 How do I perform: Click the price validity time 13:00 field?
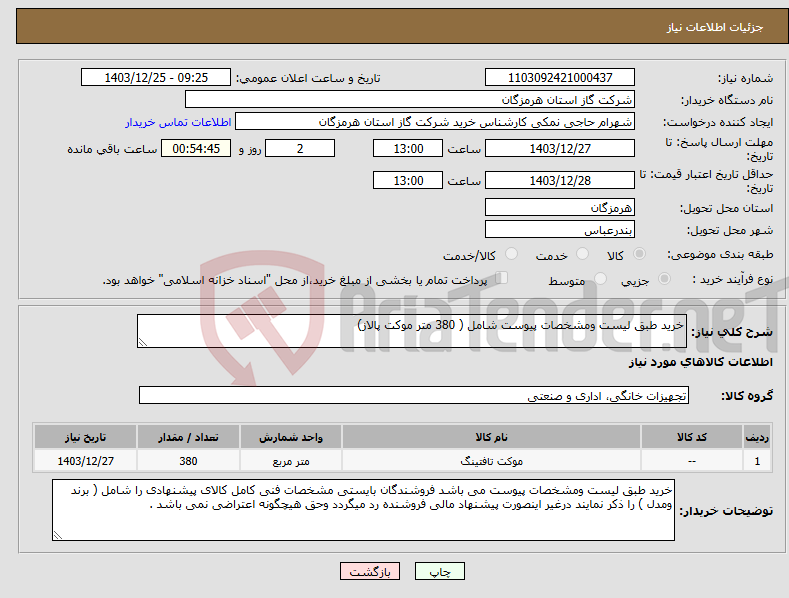coord(408,180)
